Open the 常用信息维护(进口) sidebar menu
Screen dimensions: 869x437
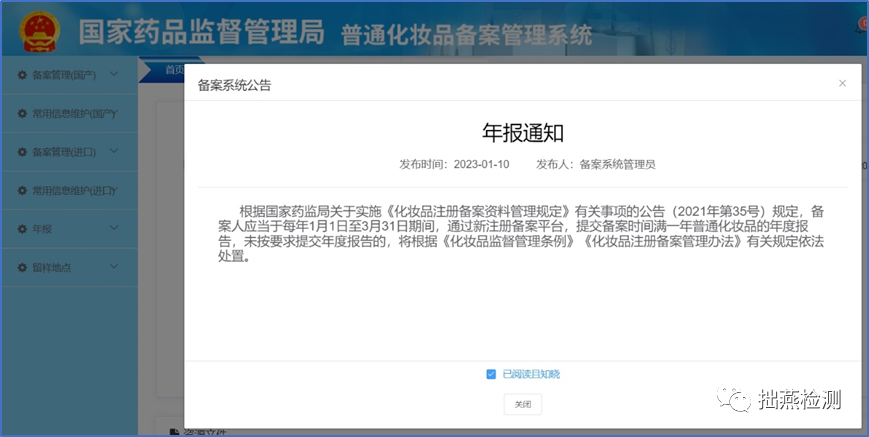69,191
